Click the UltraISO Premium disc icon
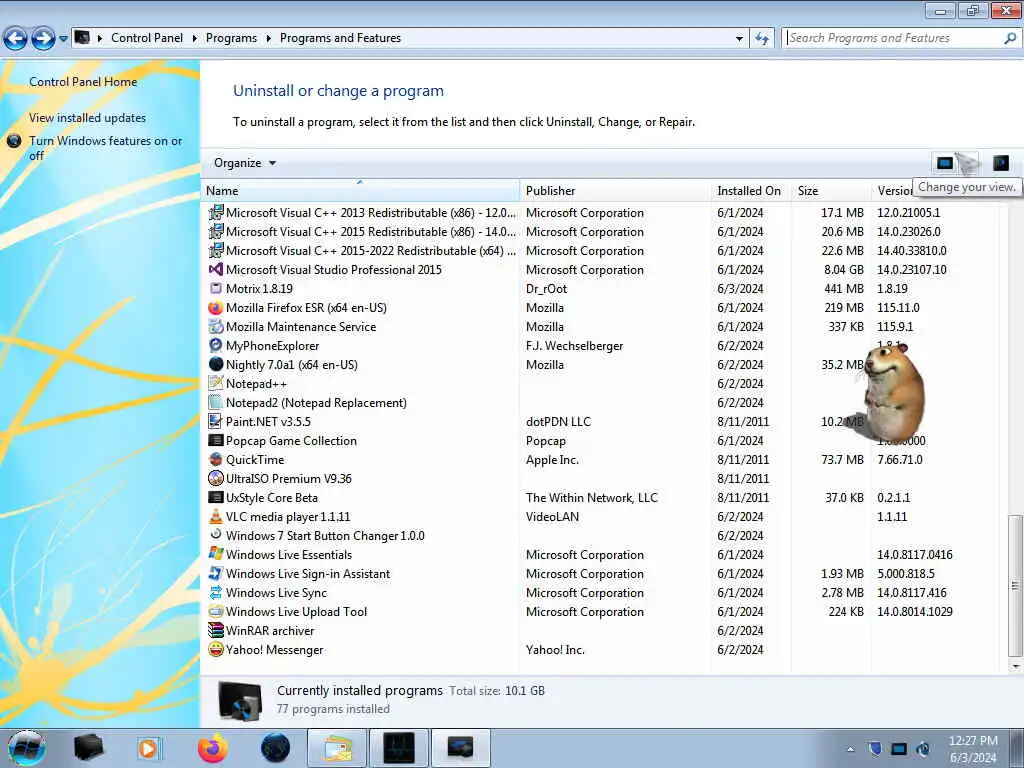 click(216, 479)
